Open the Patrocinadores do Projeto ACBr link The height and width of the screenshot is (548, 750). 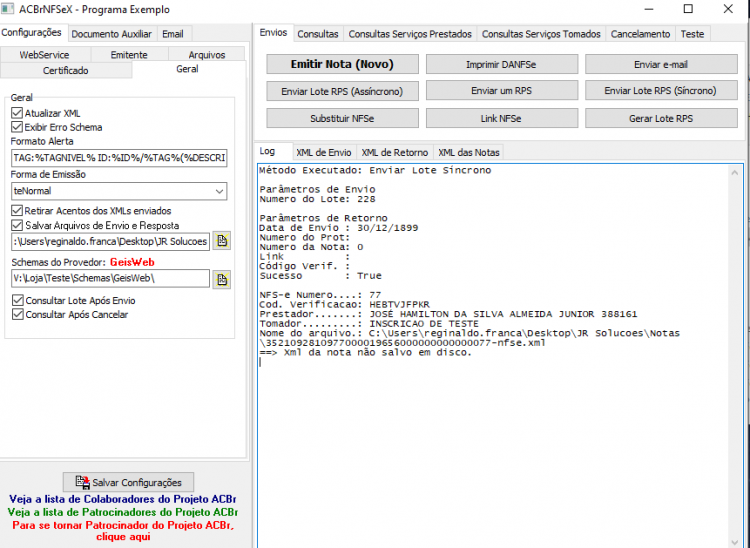(122, 512)
